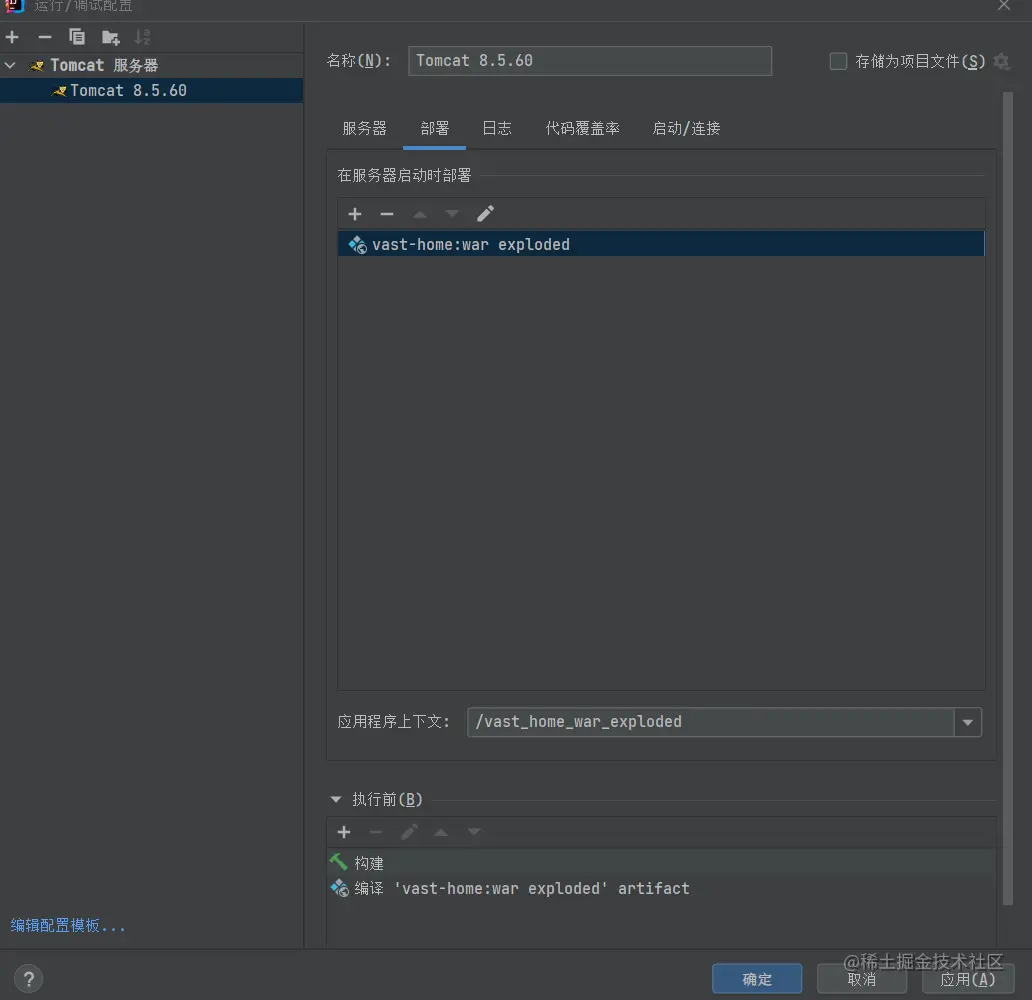Create new configuration folder
Screen dimensions: 1032x1000
(x=111, y=38)
